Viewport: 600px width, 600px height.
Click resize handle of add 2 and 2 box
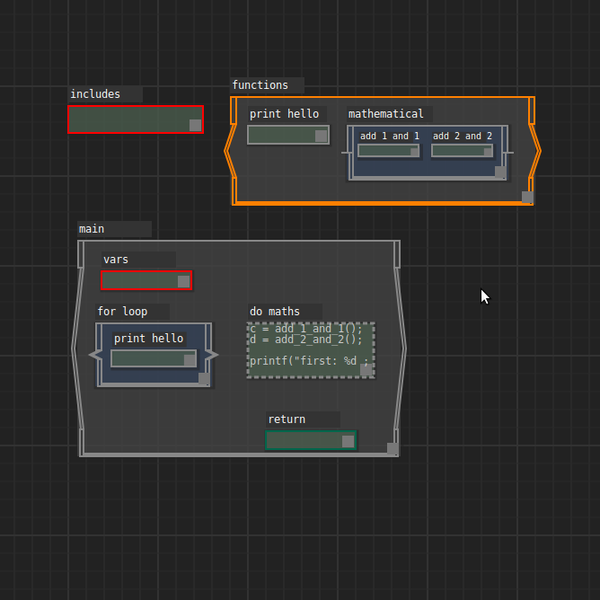coord(488,152)
